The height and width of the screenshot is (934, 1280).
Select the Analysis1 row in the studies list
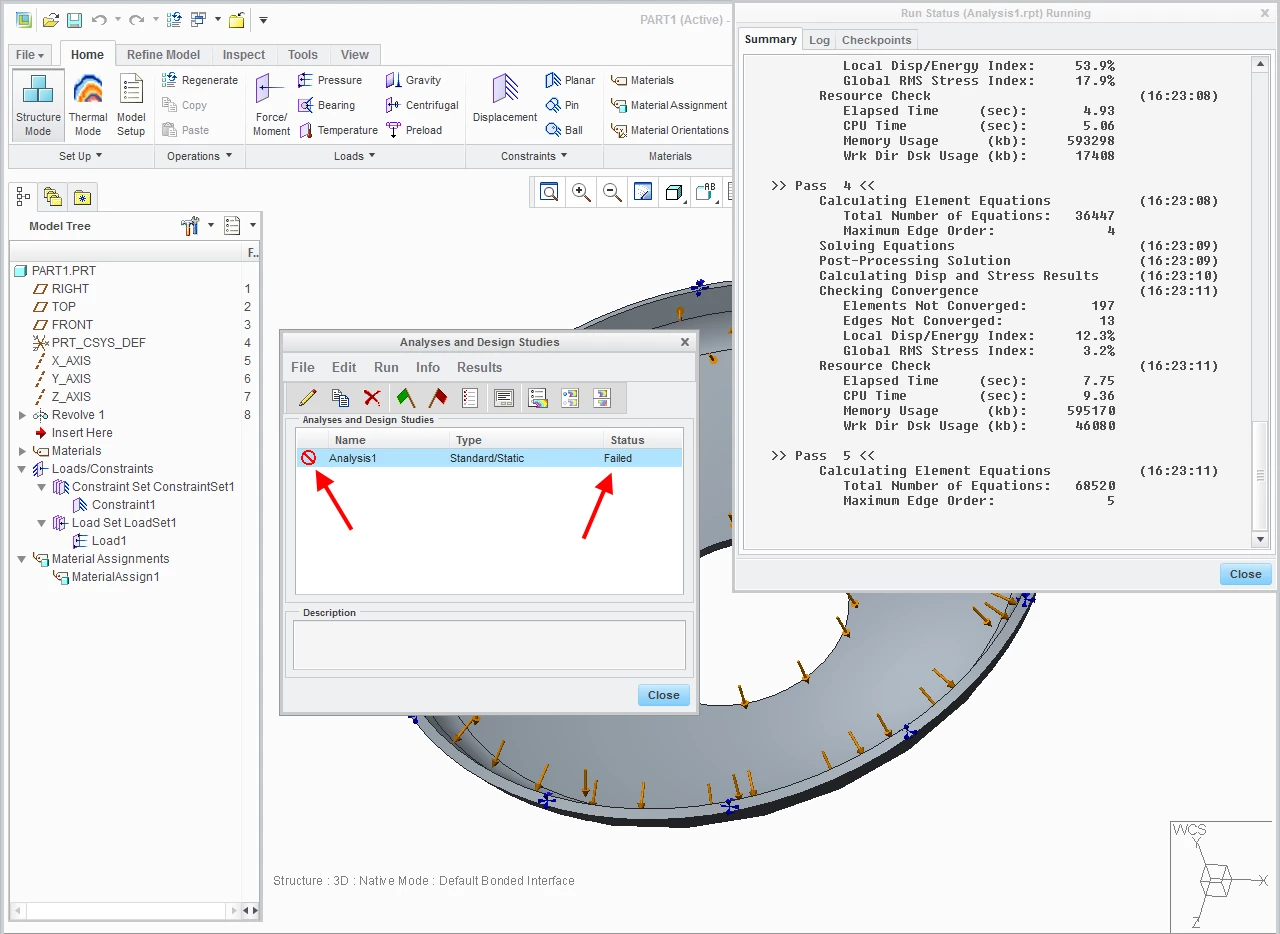(x=490, y=458)
